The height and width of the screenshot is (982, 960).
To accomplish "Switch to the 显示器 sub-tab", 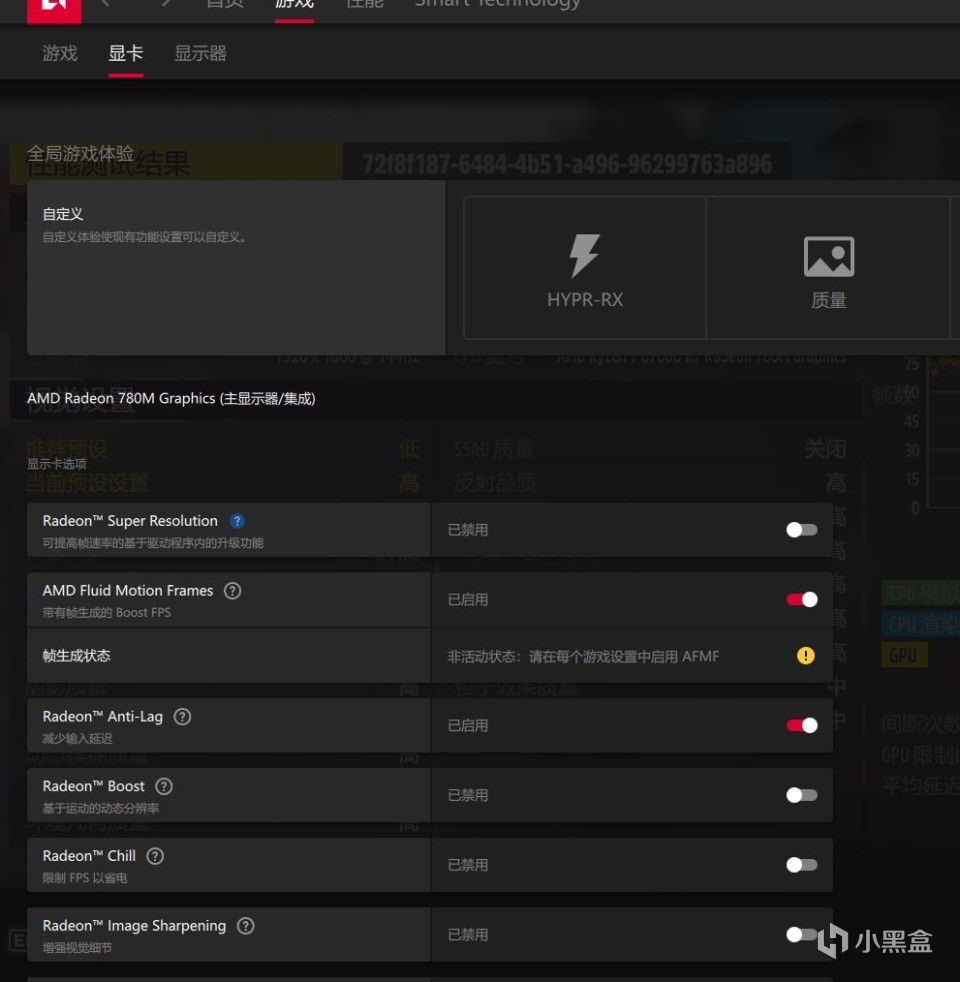I will click(x=200, y=53).
